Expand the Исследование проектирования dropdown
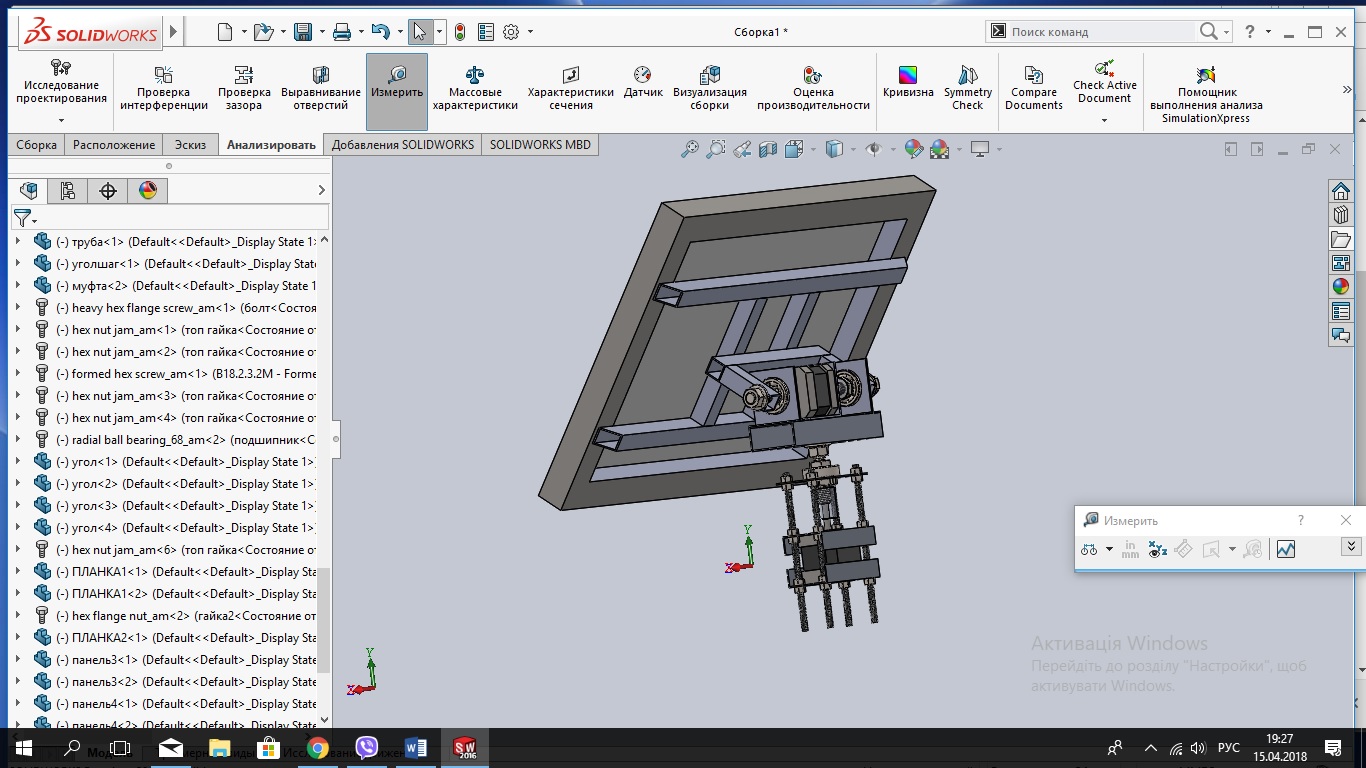This screenshot has width=1366, height=768. click(61, 121)
